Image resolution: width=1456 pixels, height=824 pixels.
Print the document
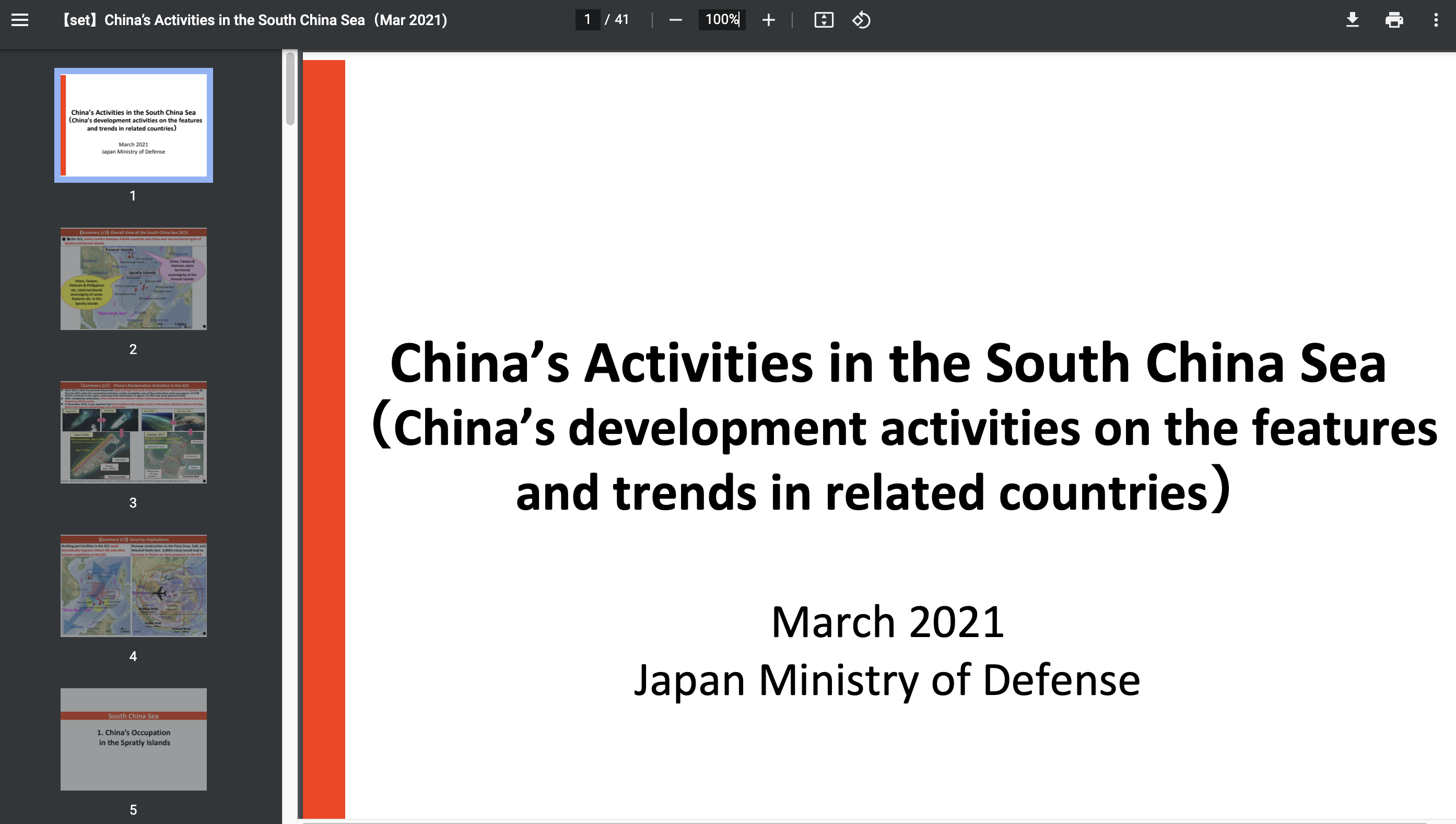(1394, 20)
